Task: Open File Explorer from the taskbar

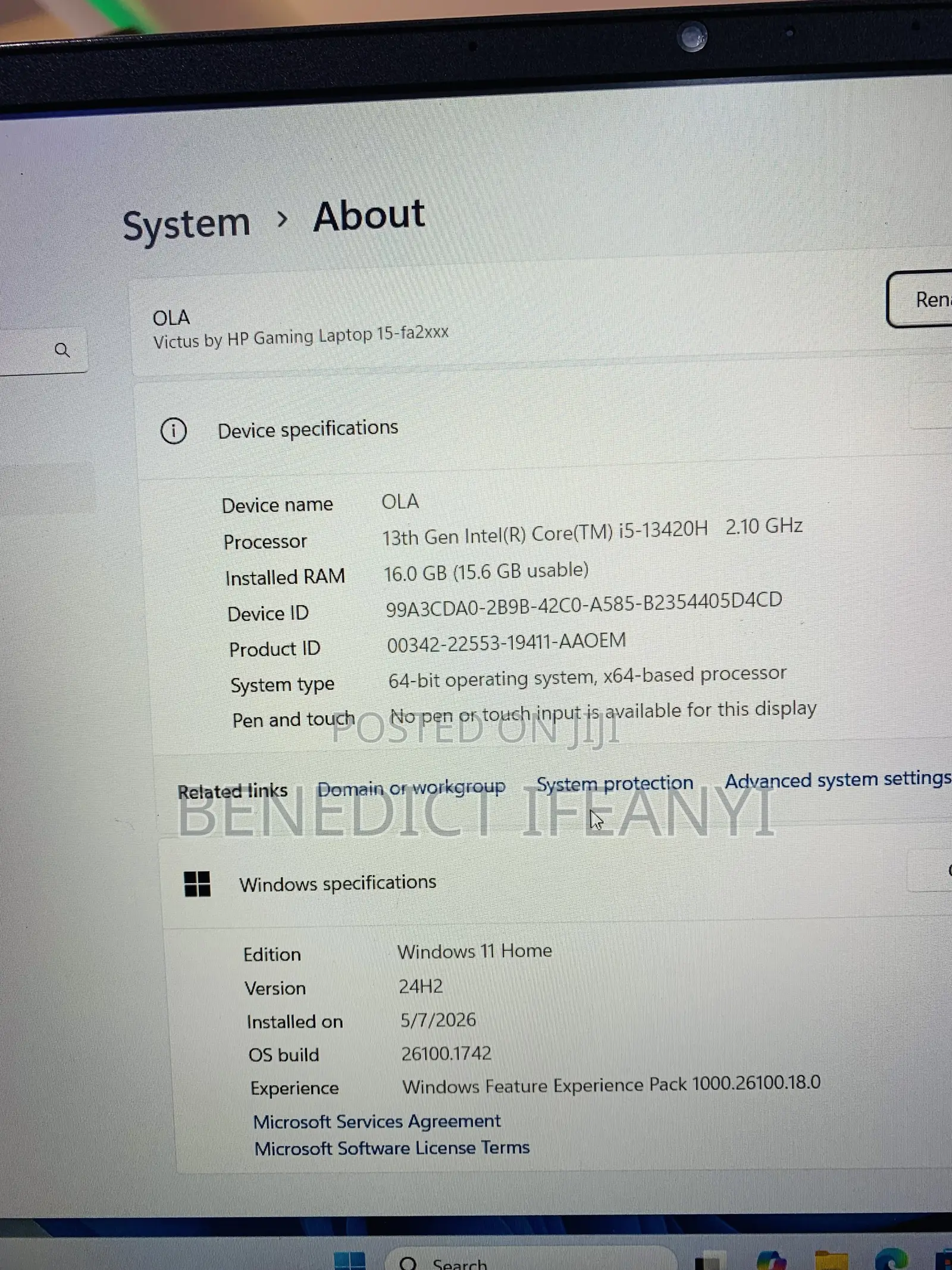Action: [x=831, y=1262]
